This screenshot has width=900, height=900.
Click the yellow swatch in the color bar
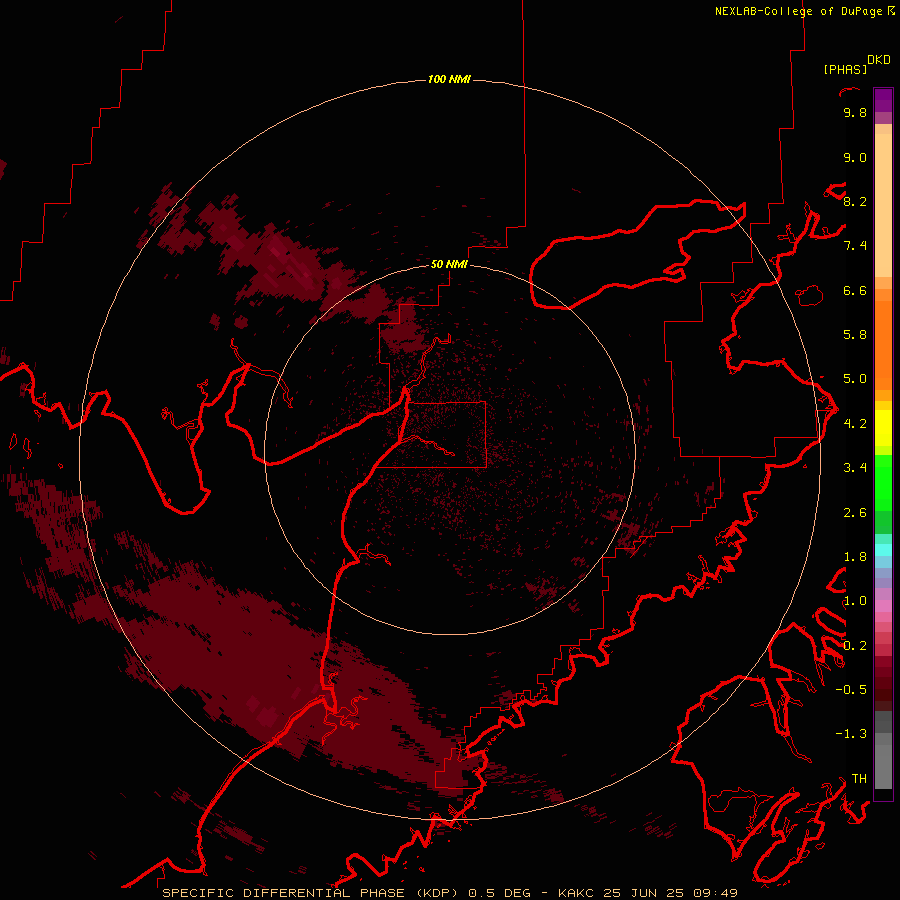coord(883,428)
